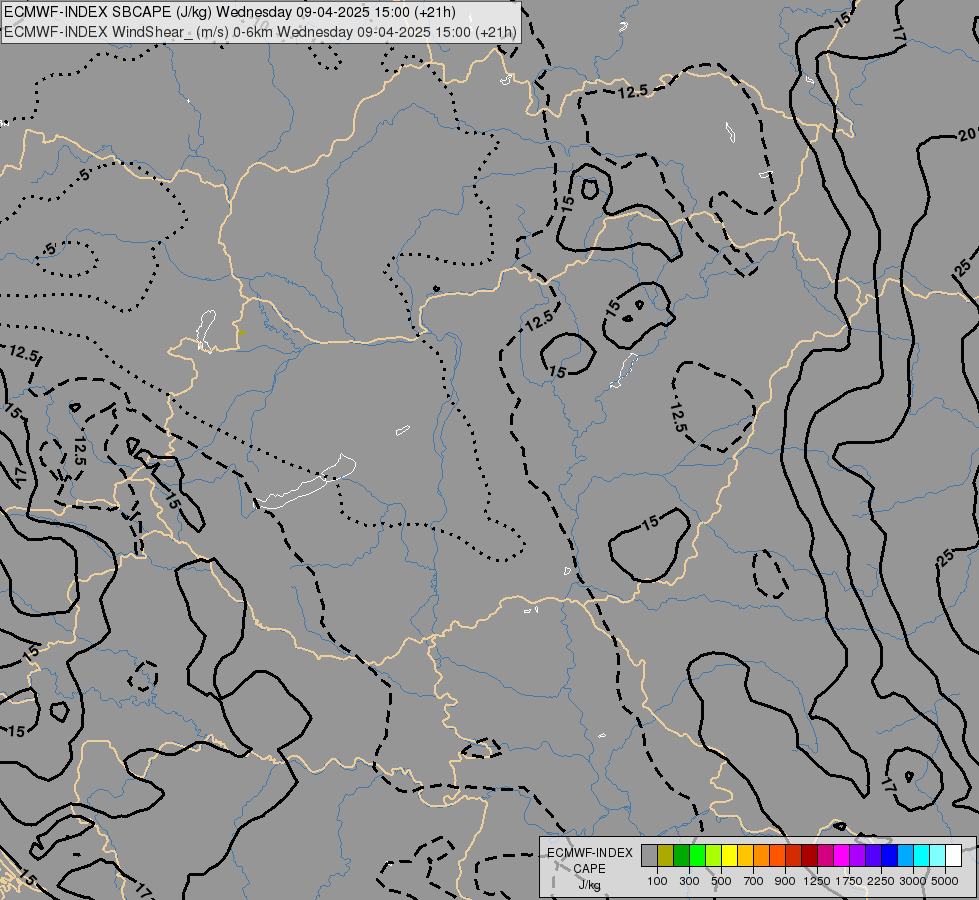The width and height of the screenshot is (979, 900).
Task: Click the ECMWF-INDEX label in legend
Action: click(590, 853)
